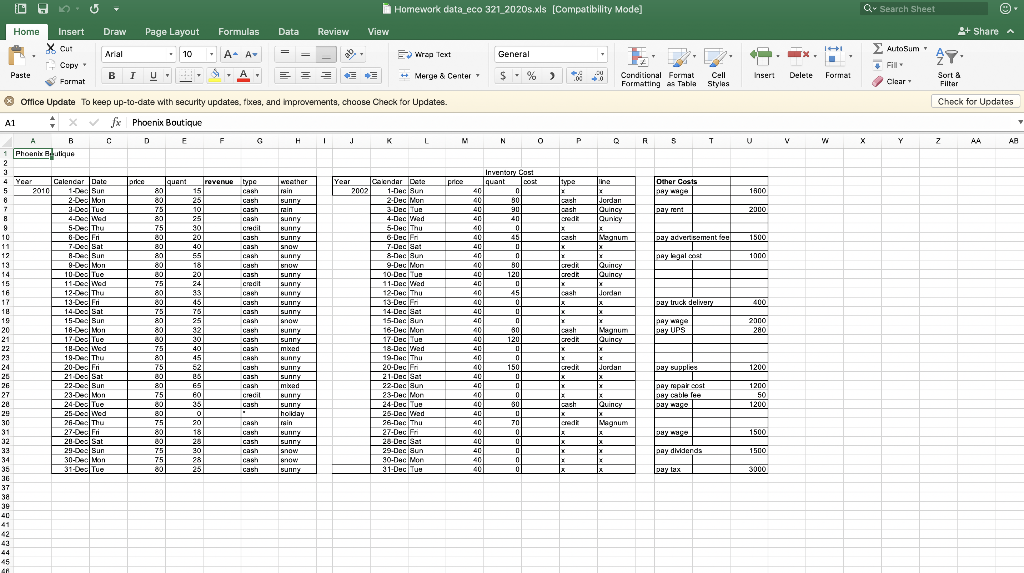1024x573 pixels.
Task: Expand AutoSum options arrow
Action: coord(925,48)
